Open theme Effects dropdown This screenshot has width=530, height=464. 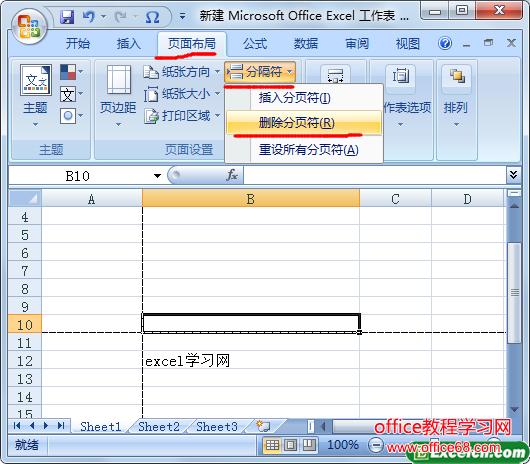[71, 116]
